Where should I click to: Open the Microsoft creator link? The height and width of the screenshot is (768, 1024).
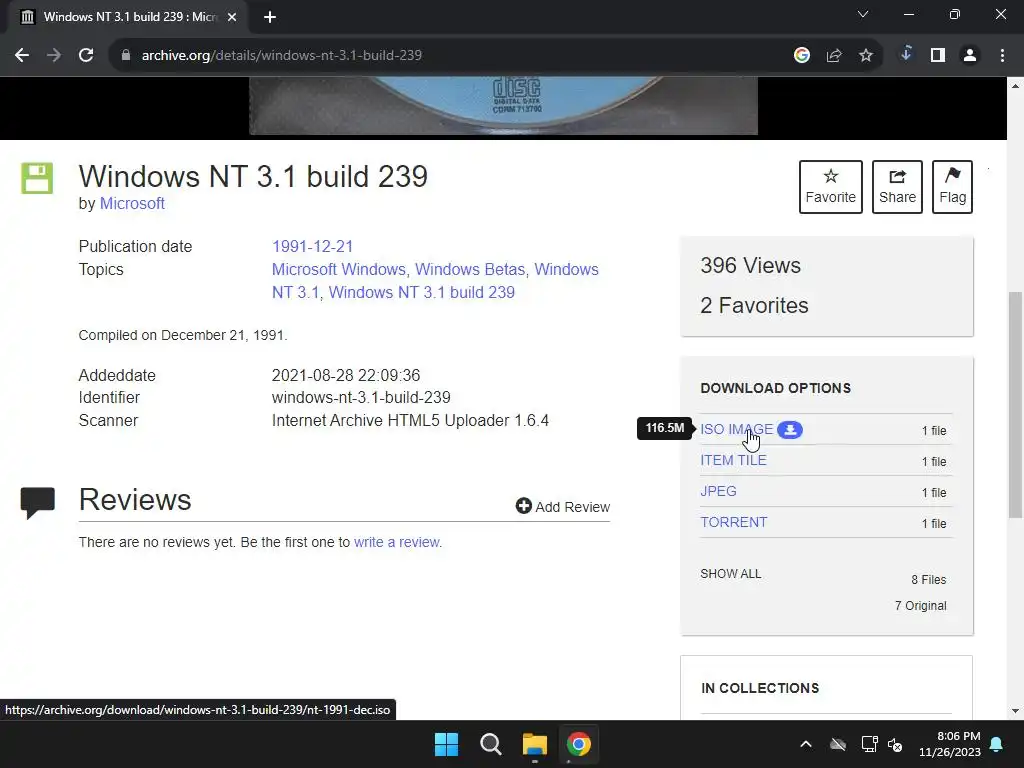(132, 204)
